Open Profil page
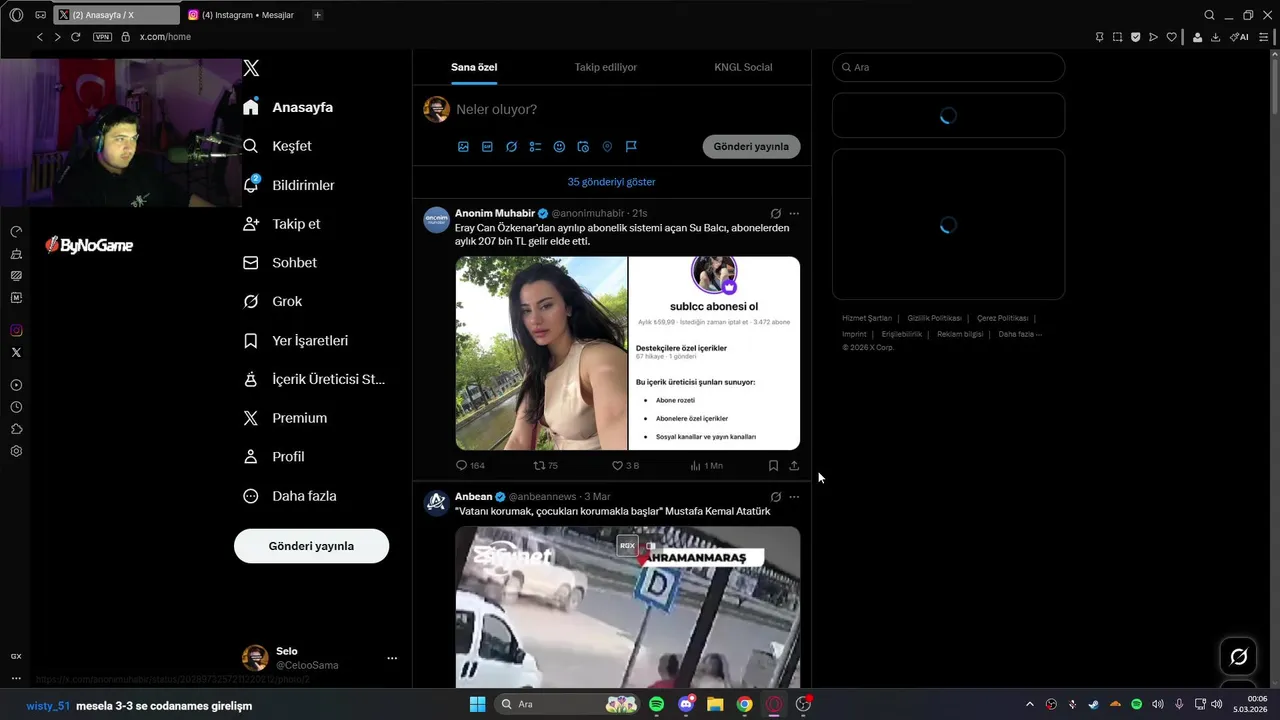Image resolution: width=1280 pixels, height=720 pixels. pos(273,457)
